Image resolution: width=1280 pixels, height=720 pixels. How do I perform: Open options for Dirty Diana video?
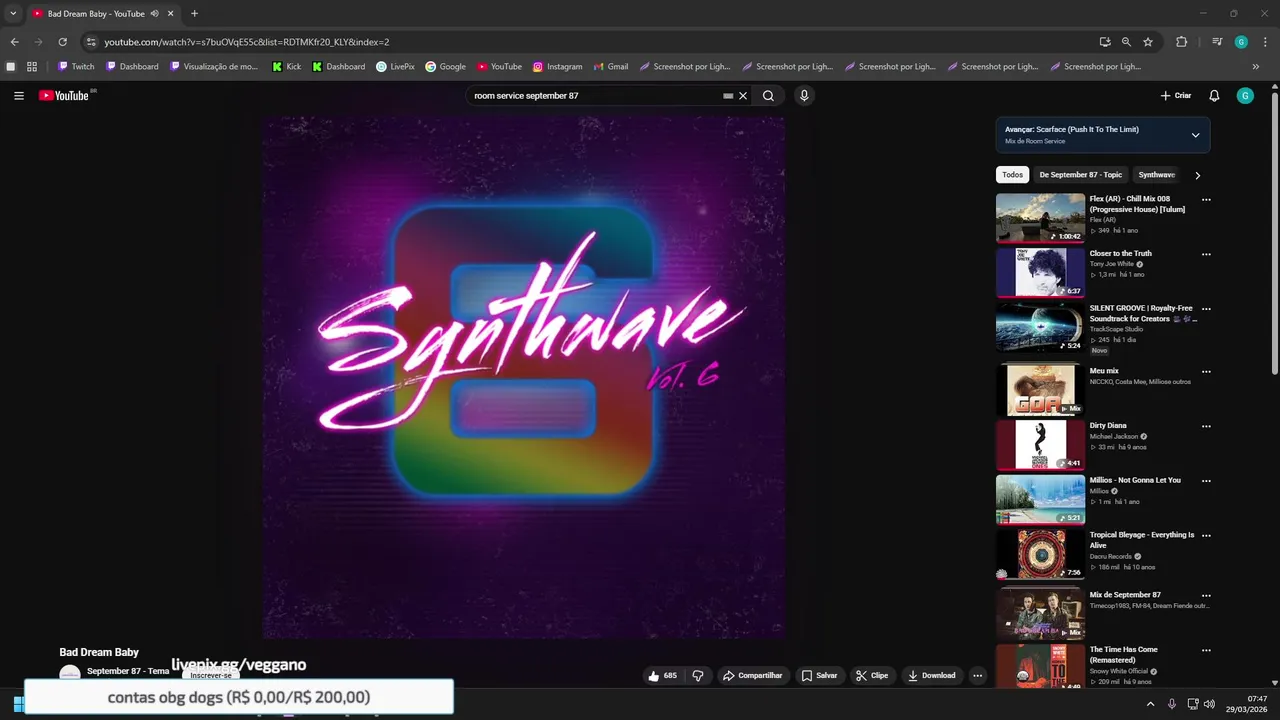[x=1206, y=426]
